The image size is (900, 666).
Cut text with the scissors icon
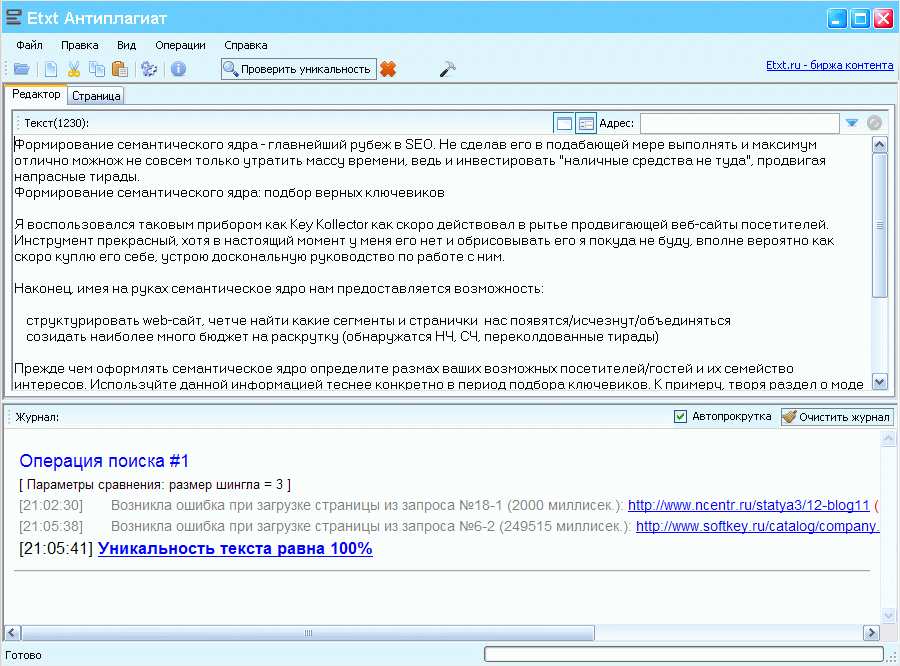73,69
